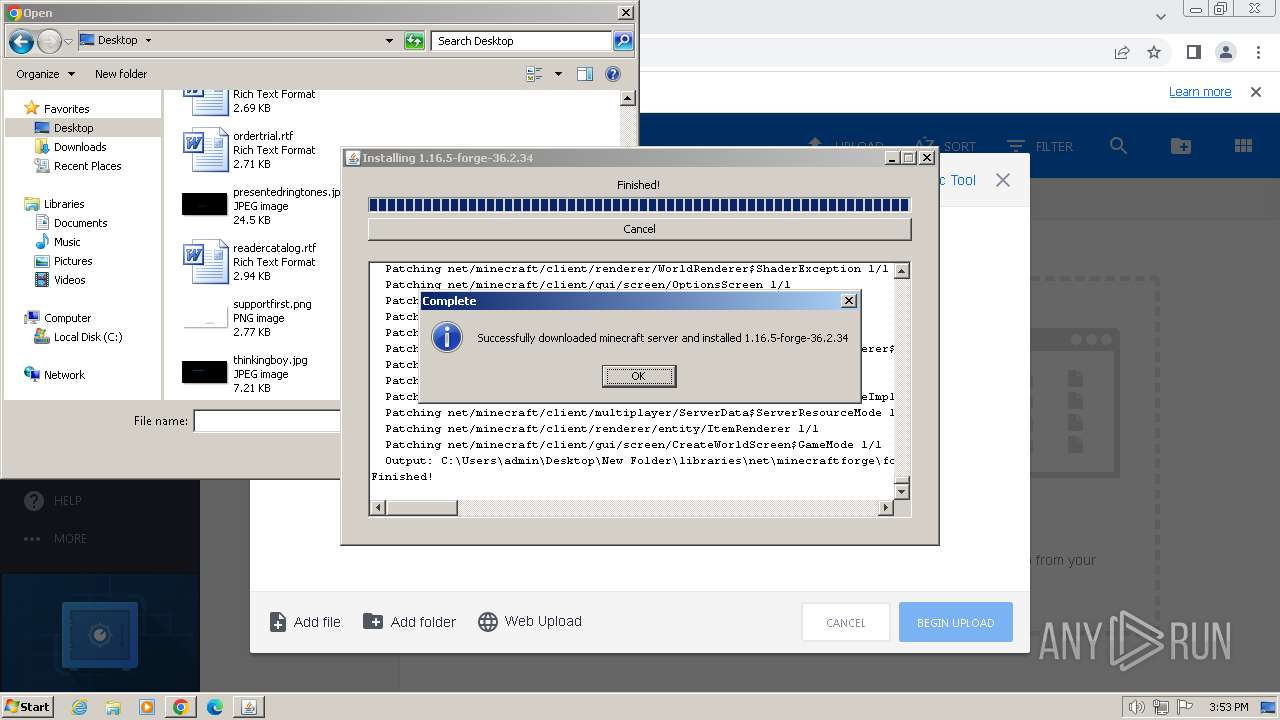Bookmark this page with the star icon
Viewport: 1280px width, 720px height.
[1154, 52]
